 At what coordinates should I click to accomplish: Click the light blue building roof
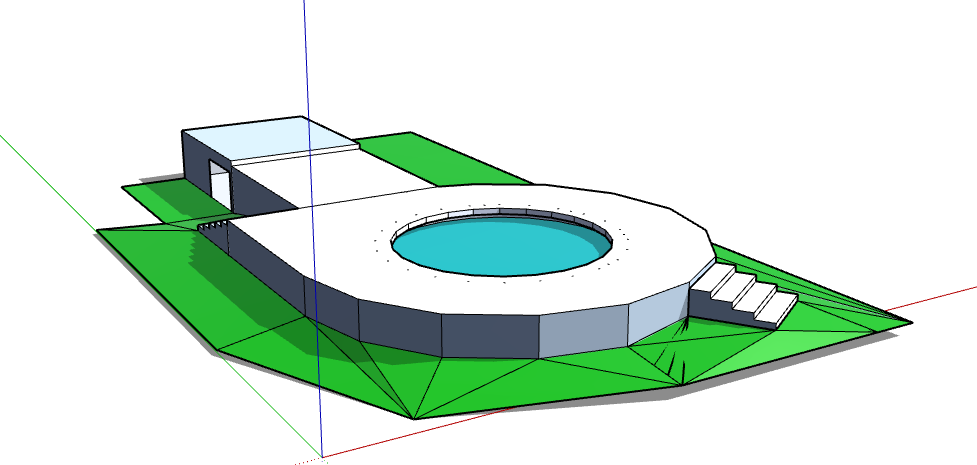(268, 139)
